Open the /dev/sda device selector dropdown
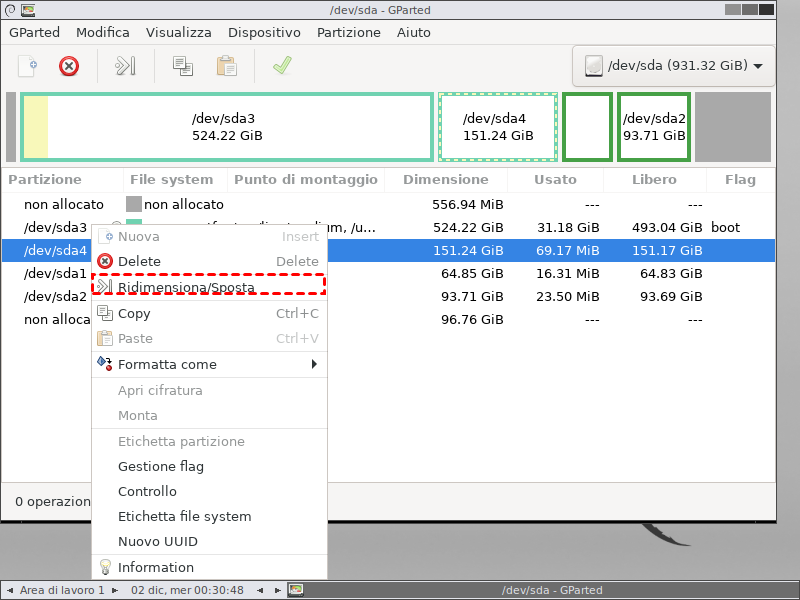 (673, 66)
